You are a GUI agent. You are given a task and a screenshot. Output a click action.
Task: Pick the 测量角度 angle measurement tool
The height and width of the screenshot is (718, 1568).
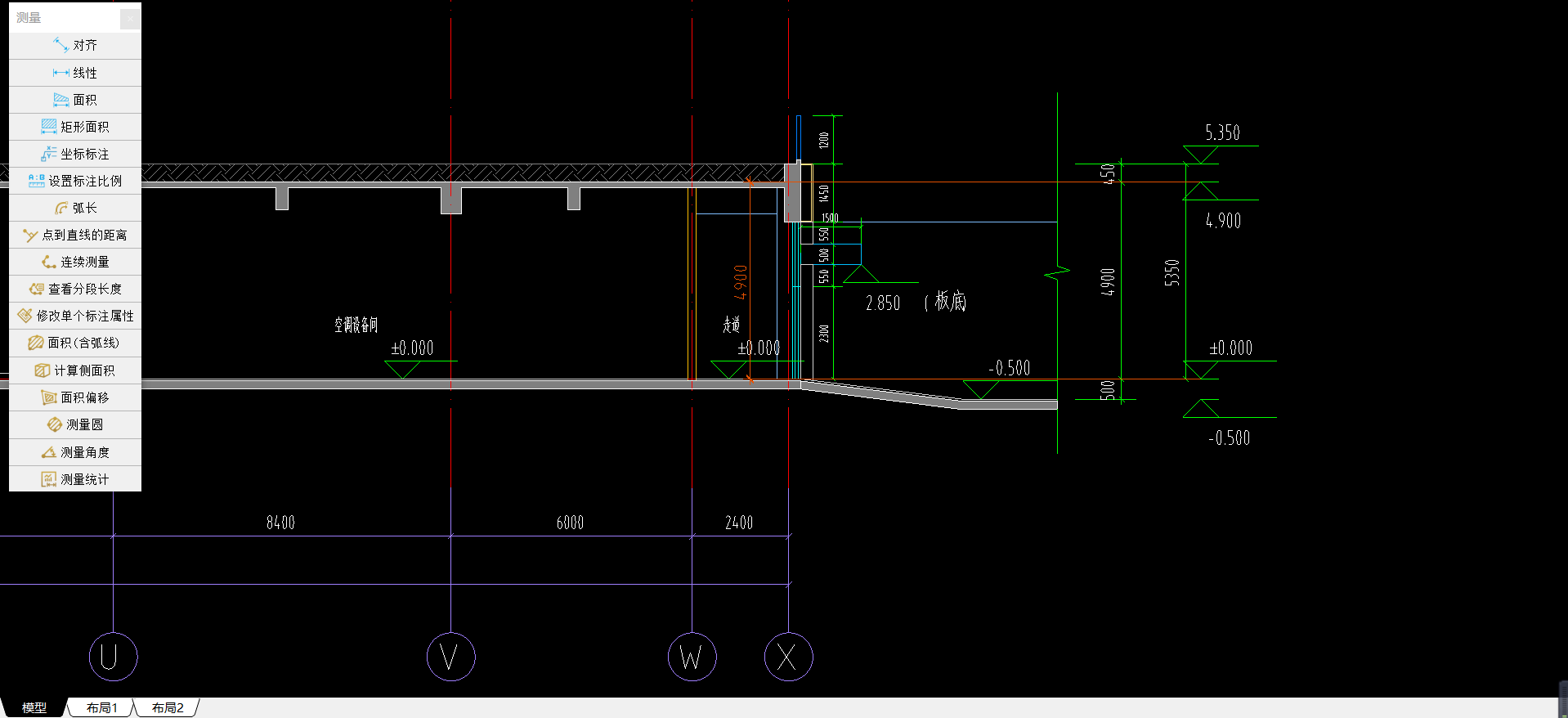pyautogui.click(x=75, y=452)
